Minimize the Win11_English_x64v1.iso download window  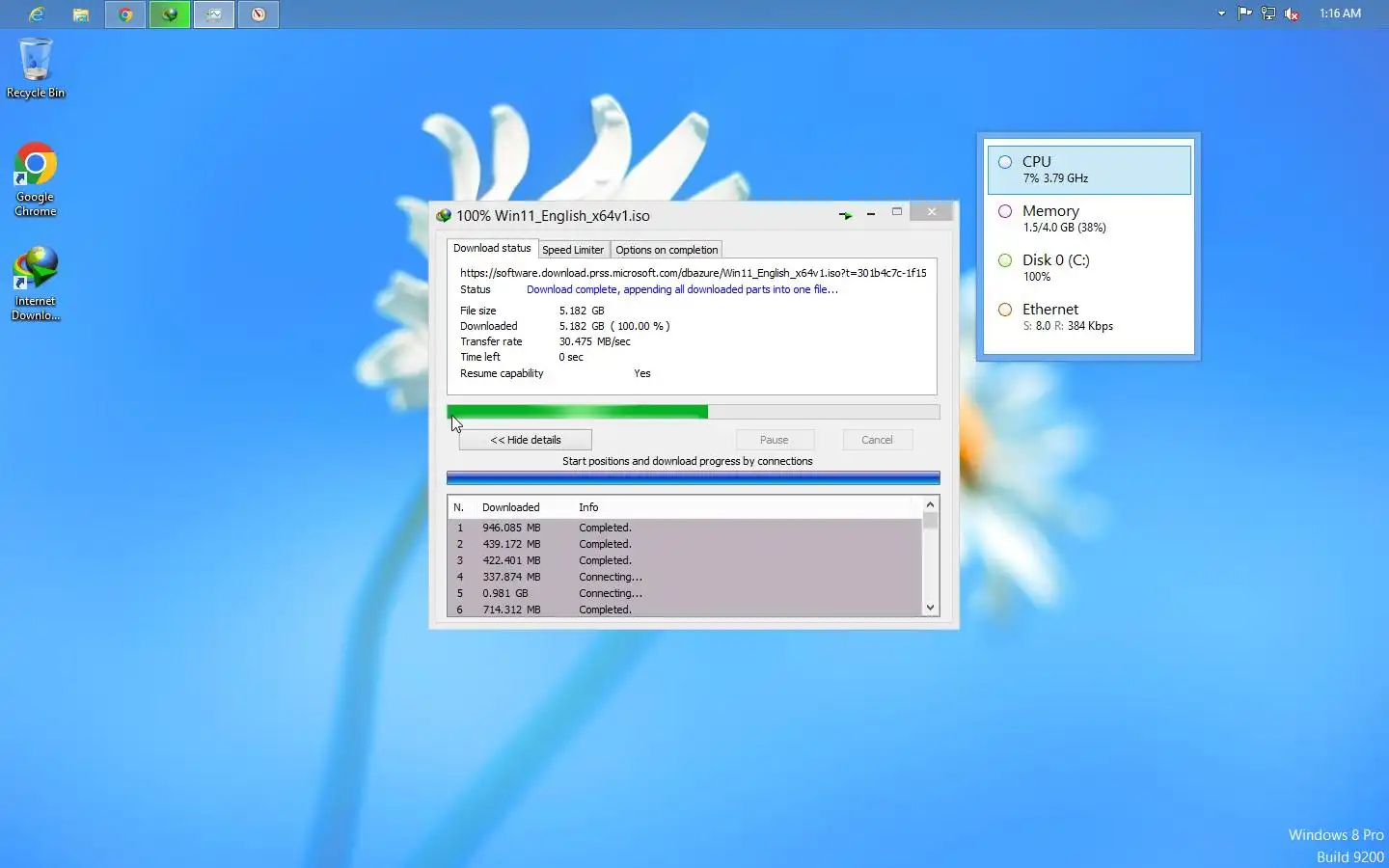click(871, 213)
